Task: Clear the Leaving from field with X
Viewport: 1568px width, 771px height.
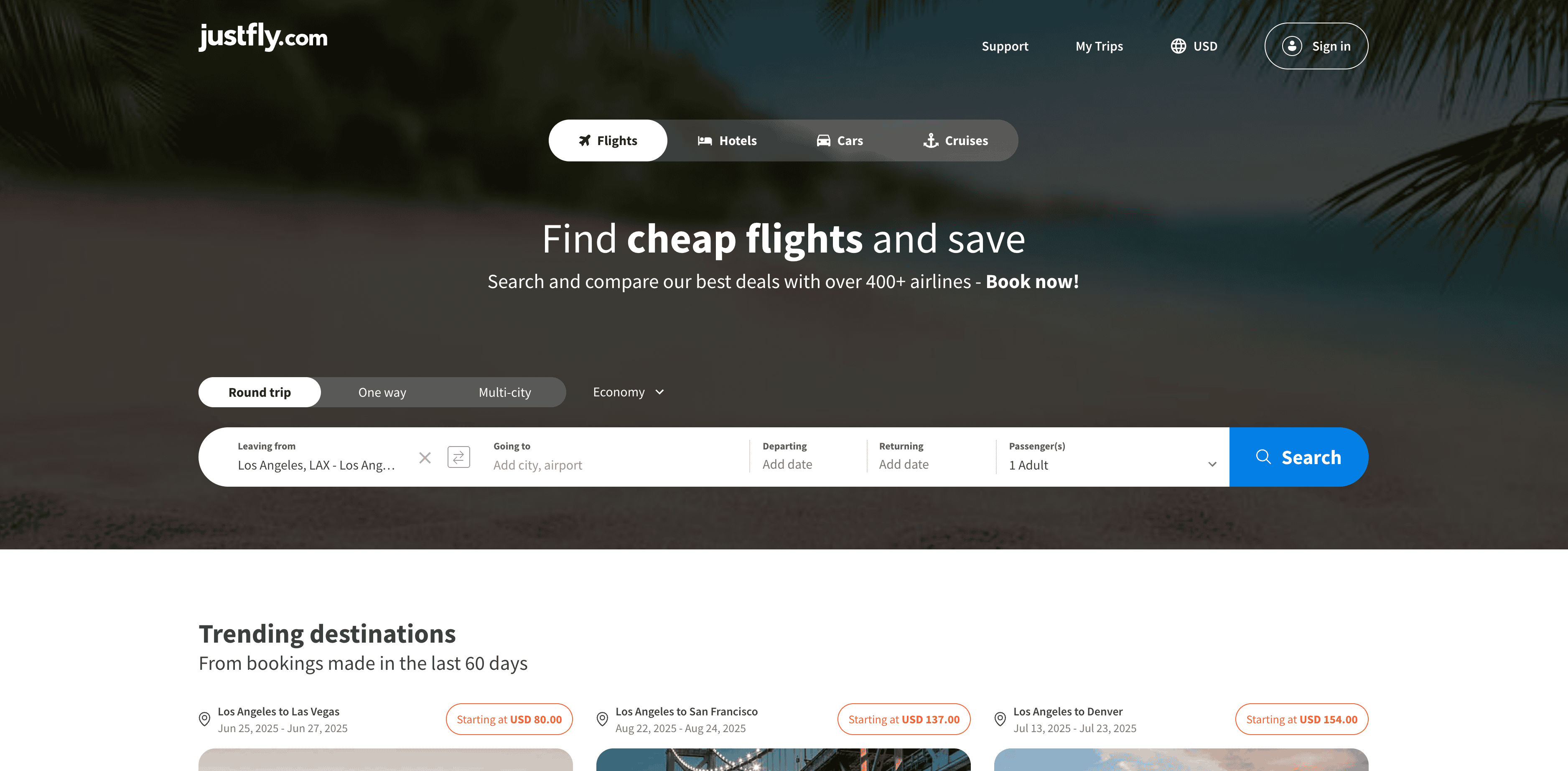Action: (425, 457)
